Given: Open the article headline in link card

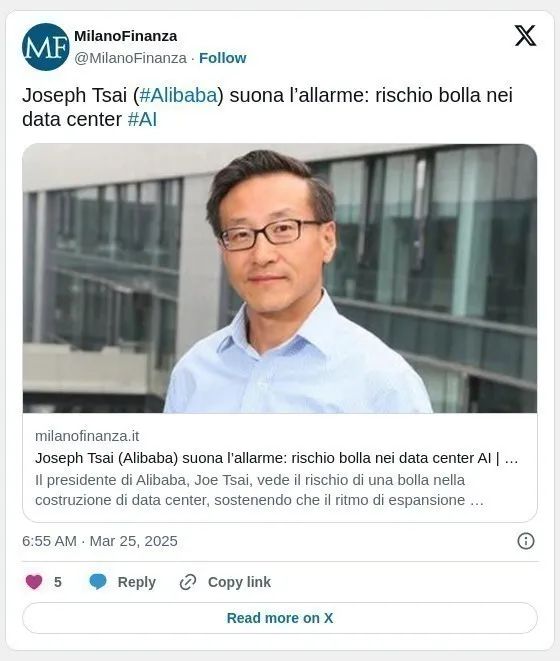Looking at the screenshot, I should 277,458.
